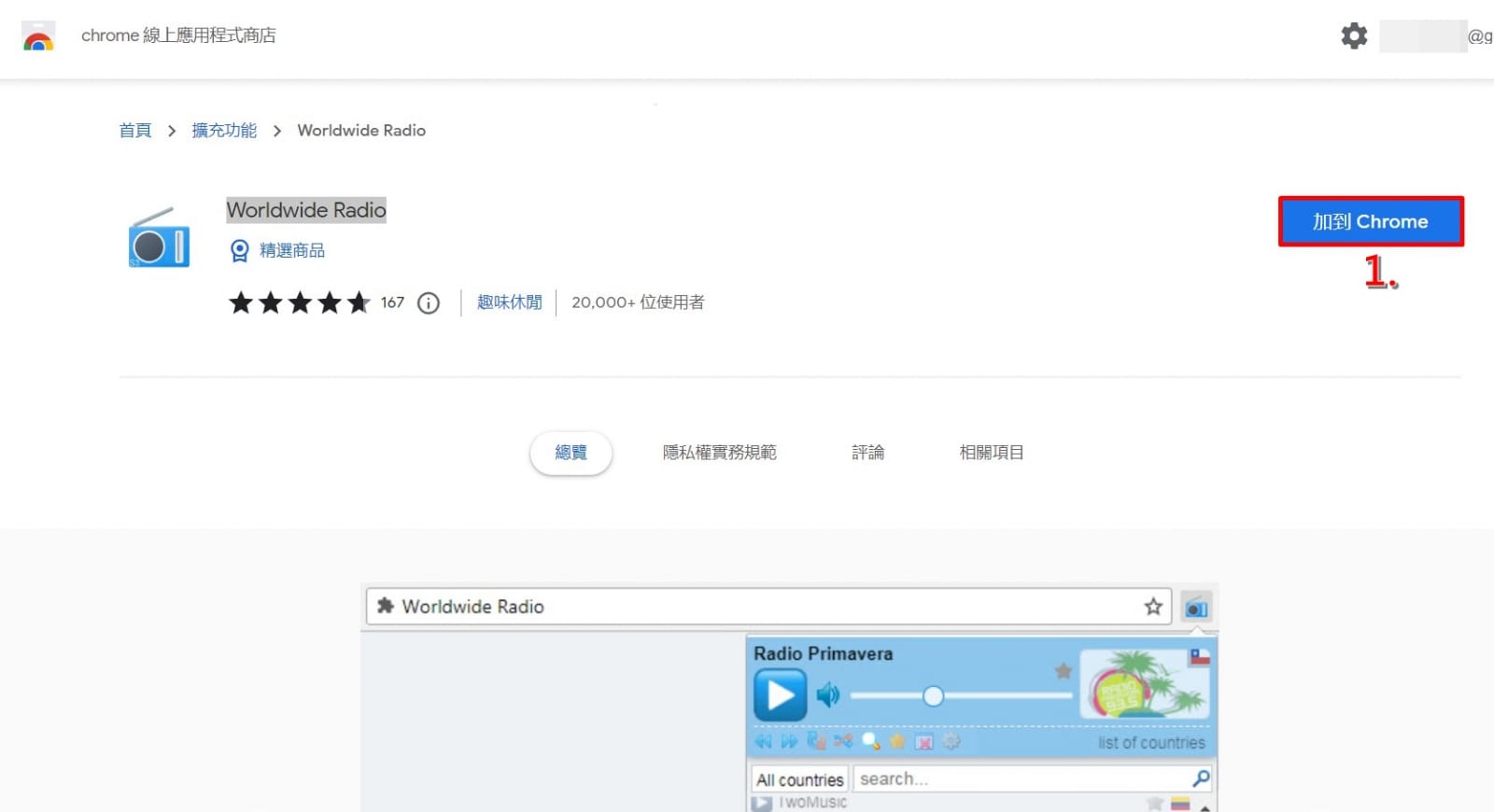Click the puzzle piece icon in preview
The width and height of the screenshot is (1494, 812).
(385, 607)
